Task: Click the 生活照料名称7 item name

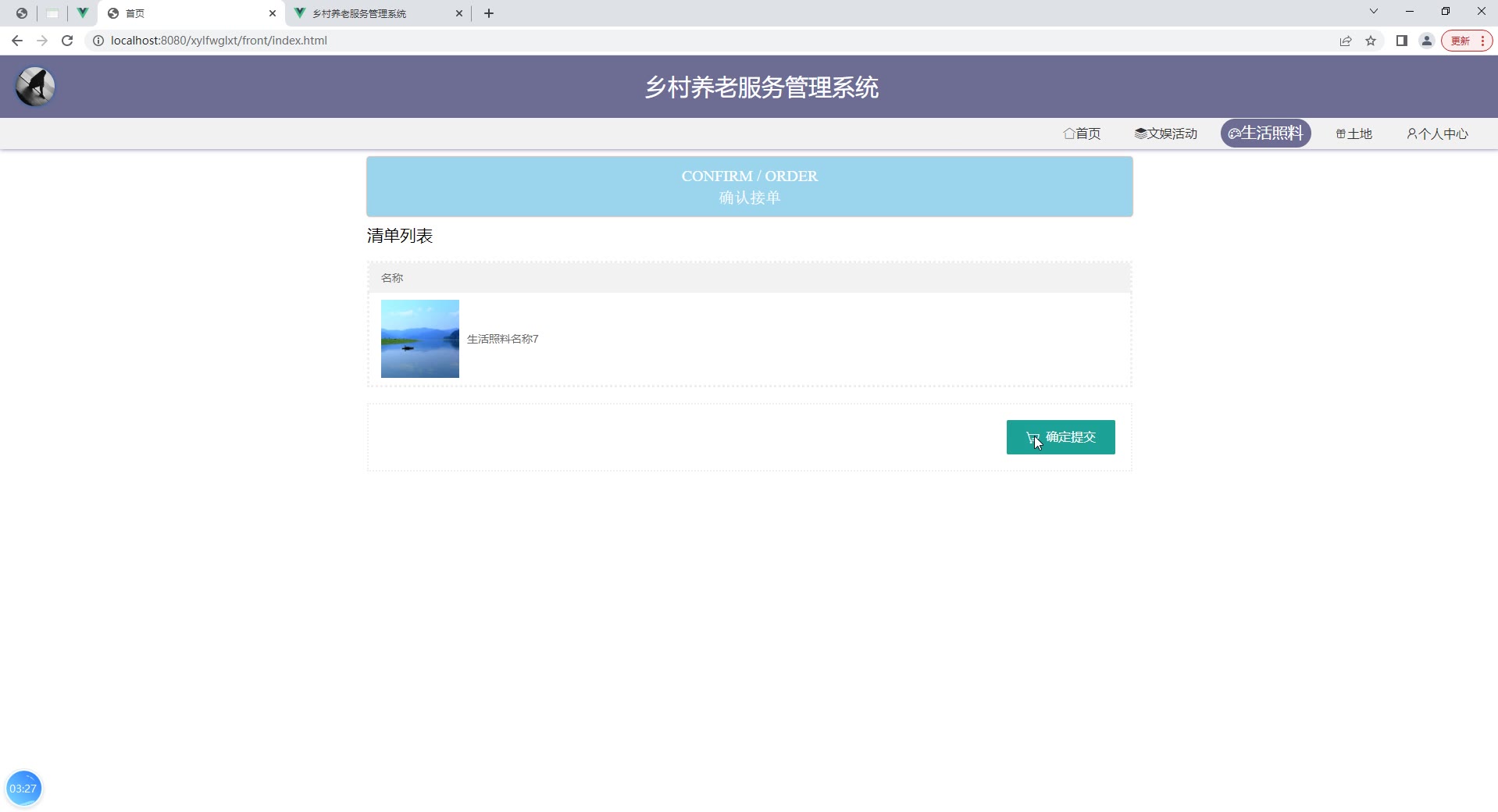Action: pyautogui.click(x=503, y=339)
